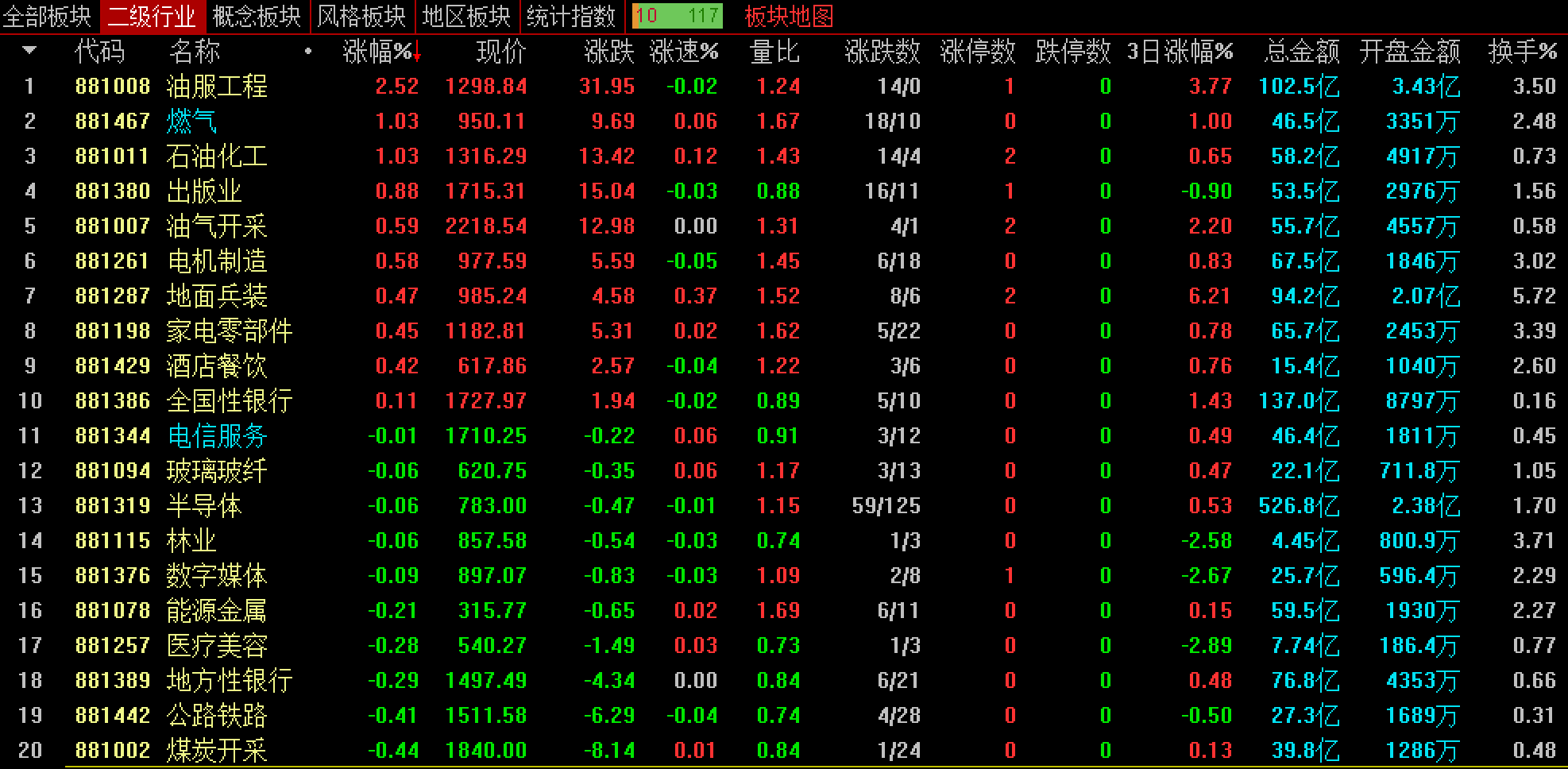Sort by 开盘金额 column header
Viewport: 1568px width, 769px height.
click(x=1410, y=52)
